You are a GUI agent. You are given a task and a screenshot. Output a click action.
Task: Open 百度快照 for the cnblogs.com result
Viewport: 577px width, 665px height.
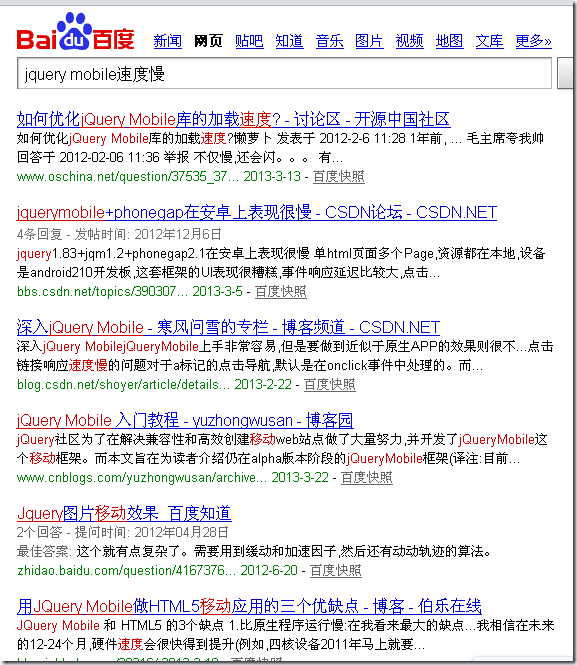tap(367, 478)
